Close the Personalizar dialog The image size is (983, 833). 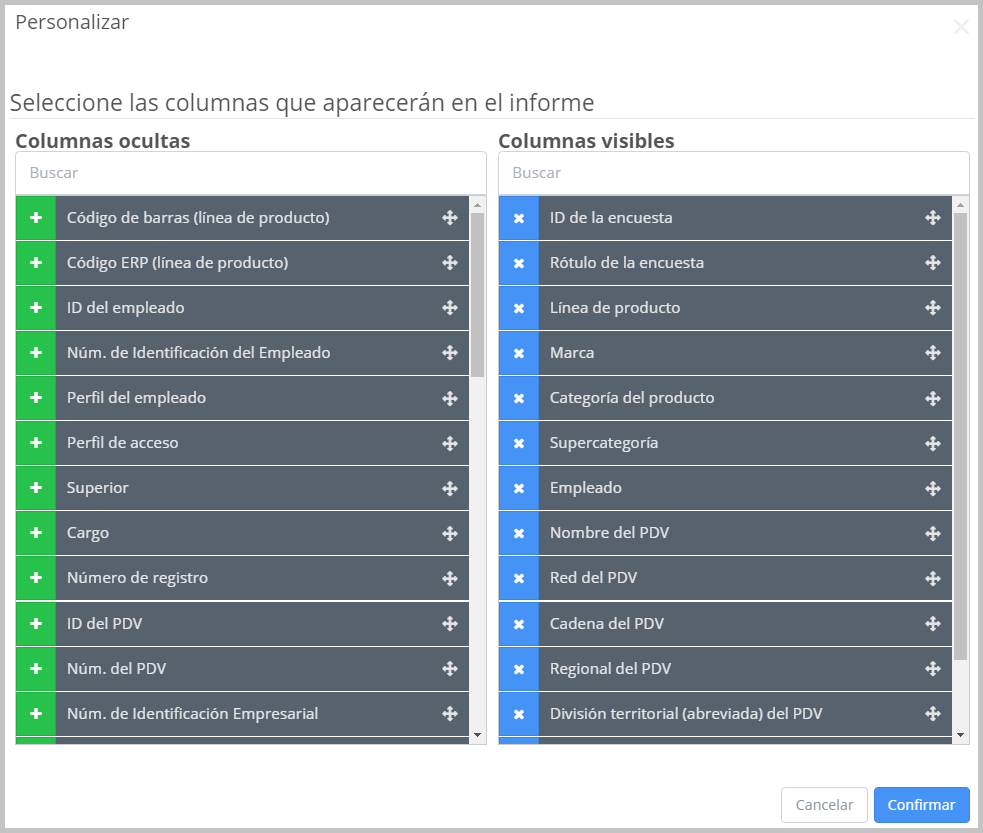pos(960,27)
